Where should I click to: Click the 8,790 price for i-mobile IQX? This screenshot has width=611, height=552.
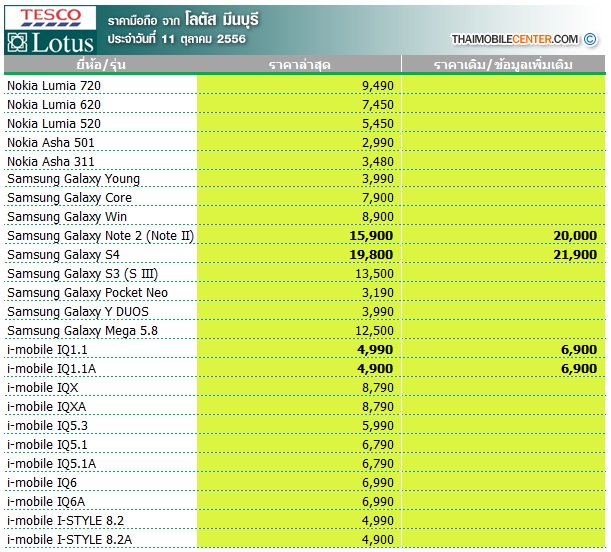(x=377, y=388)
